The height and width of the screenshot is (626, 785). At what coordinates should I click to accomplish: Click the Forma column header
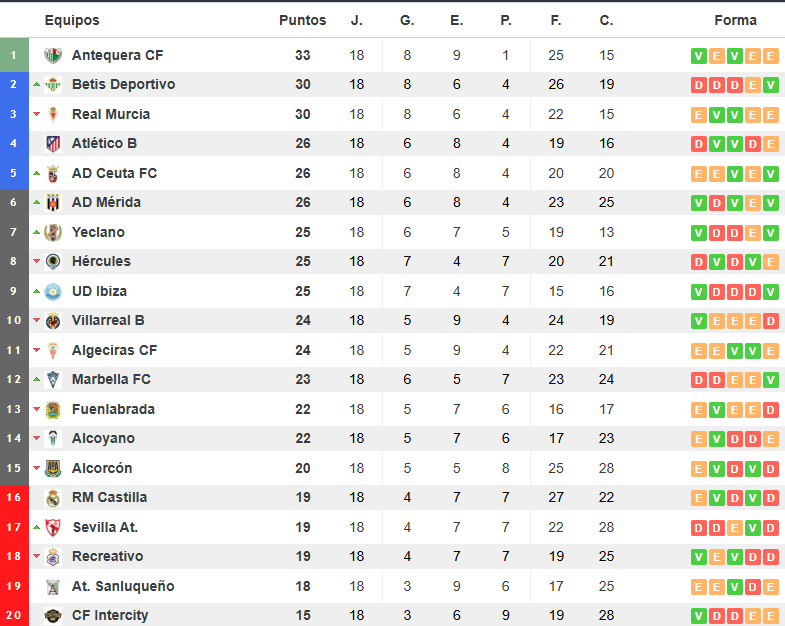point(735,20)
